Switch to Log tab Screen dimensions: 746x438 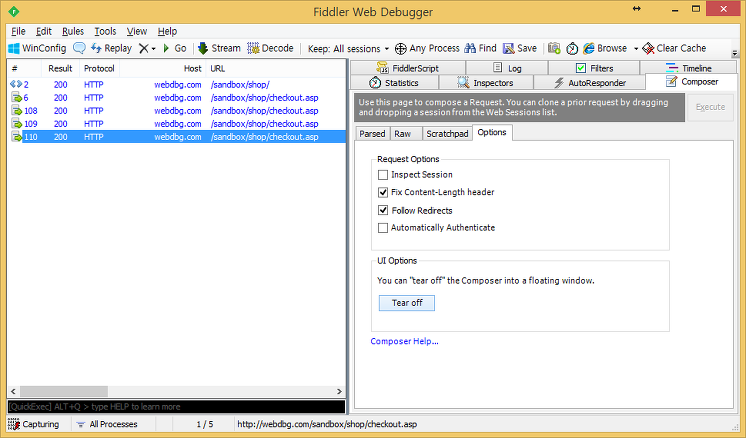pyautogui.click(x=507, y=68)
